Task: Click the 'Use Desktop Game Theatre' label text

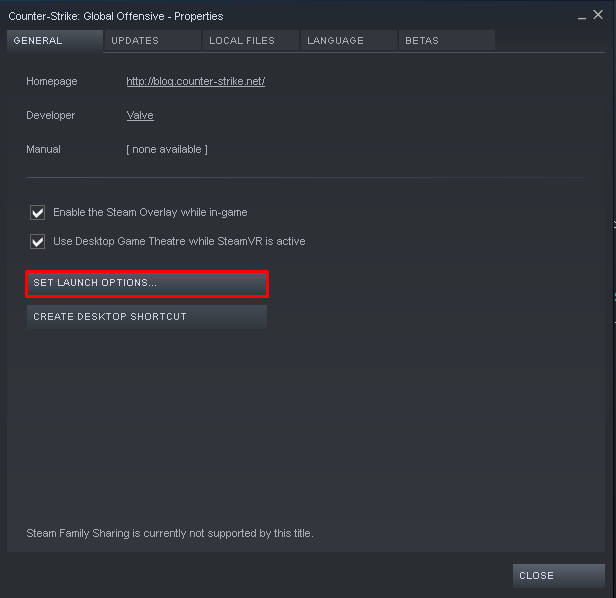Action: pyautogui.click(x=179, y=241)
